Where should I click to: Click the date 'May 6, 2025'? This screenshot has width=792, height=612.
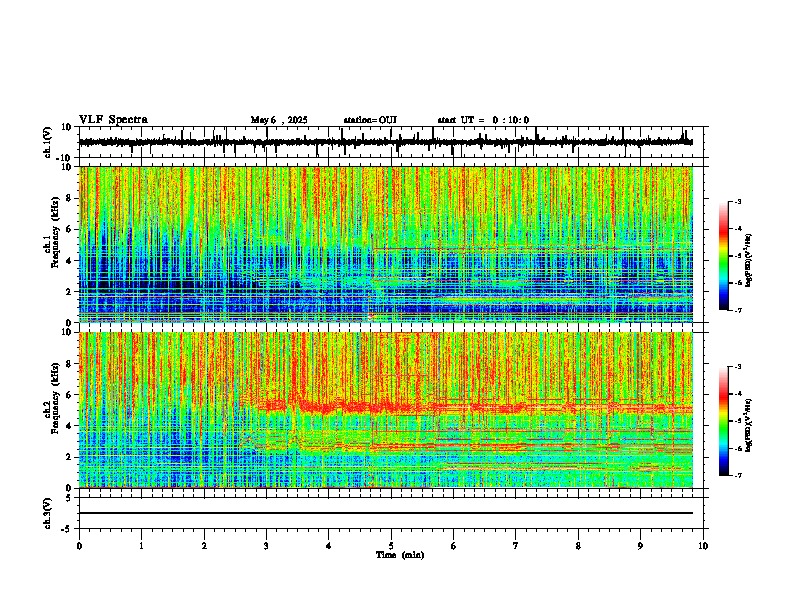(x=279, y=120)
